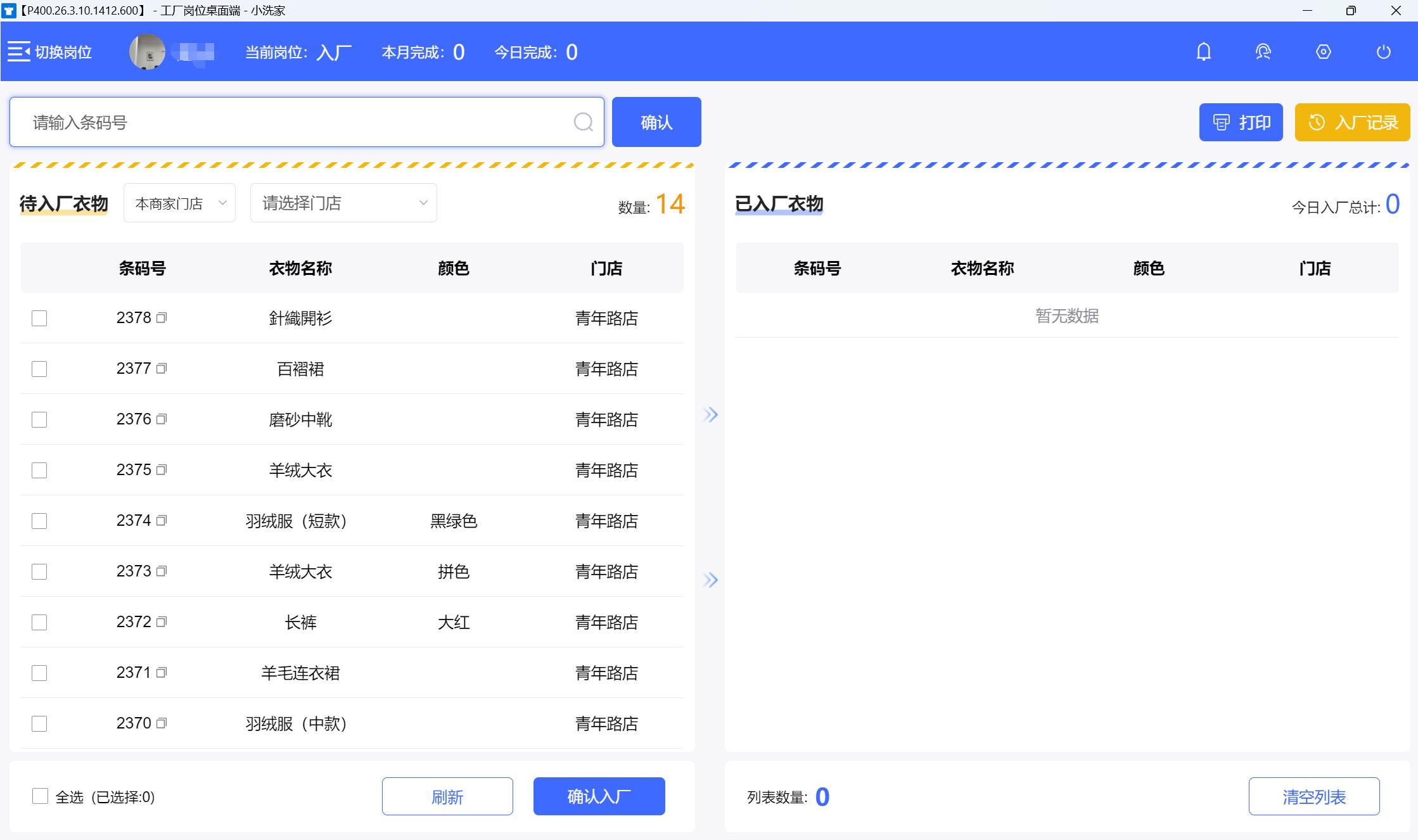The image size is (1418, 840).
Task: Copy barcode 2374 using copy icon
Action: click(x=162, y=521)
